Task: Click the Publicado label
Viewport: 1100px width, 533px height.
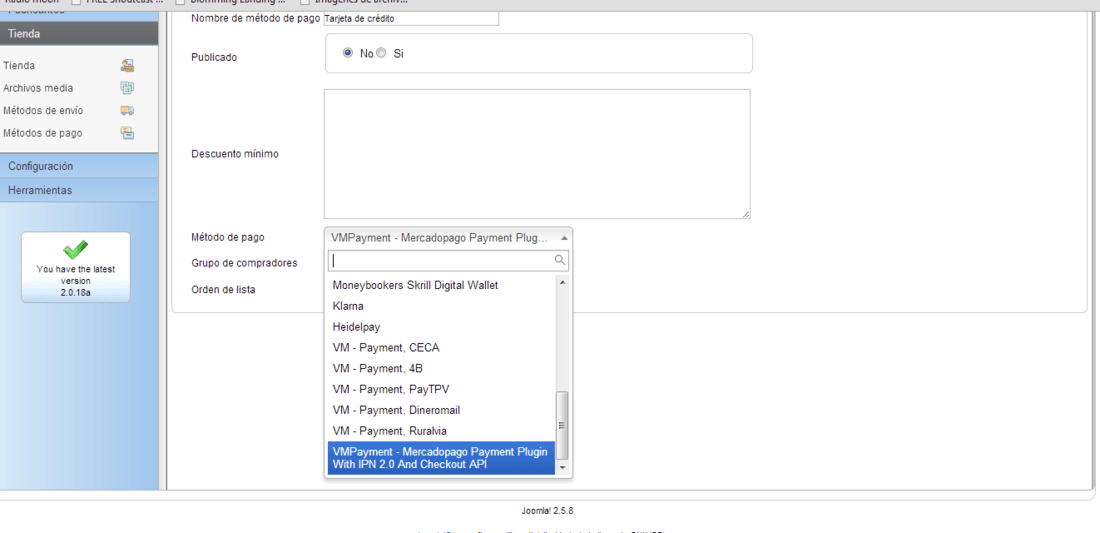Action: click(214, 58)
